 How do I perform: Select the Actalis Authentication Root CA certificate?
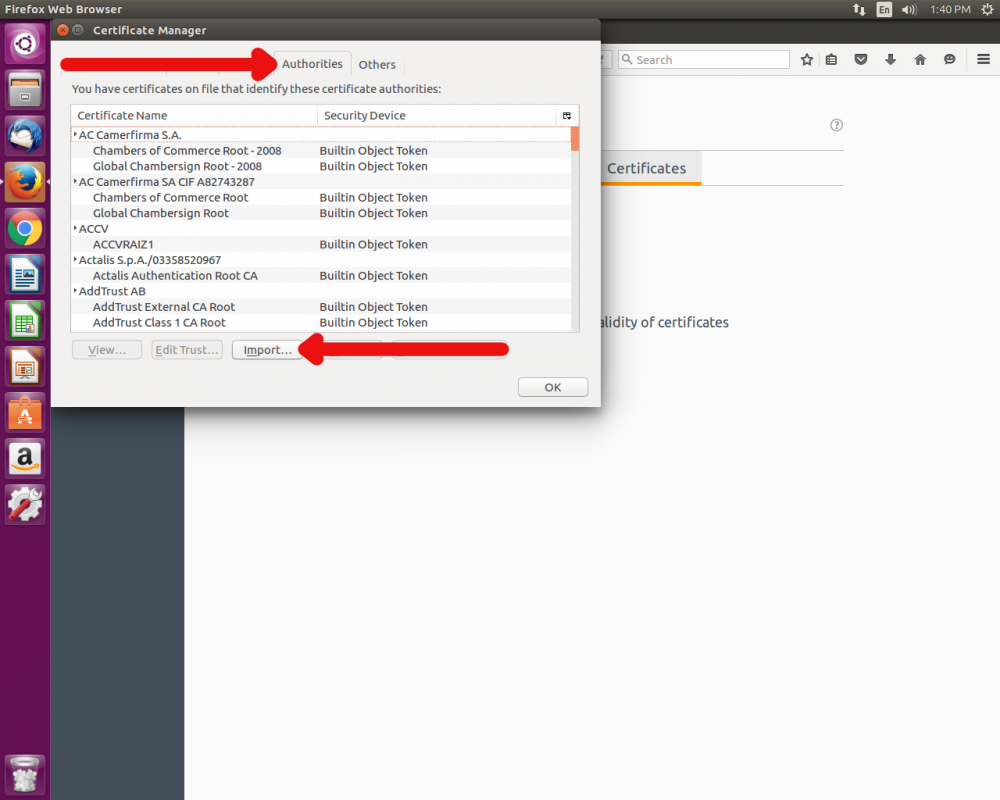[x=175, y=276]
